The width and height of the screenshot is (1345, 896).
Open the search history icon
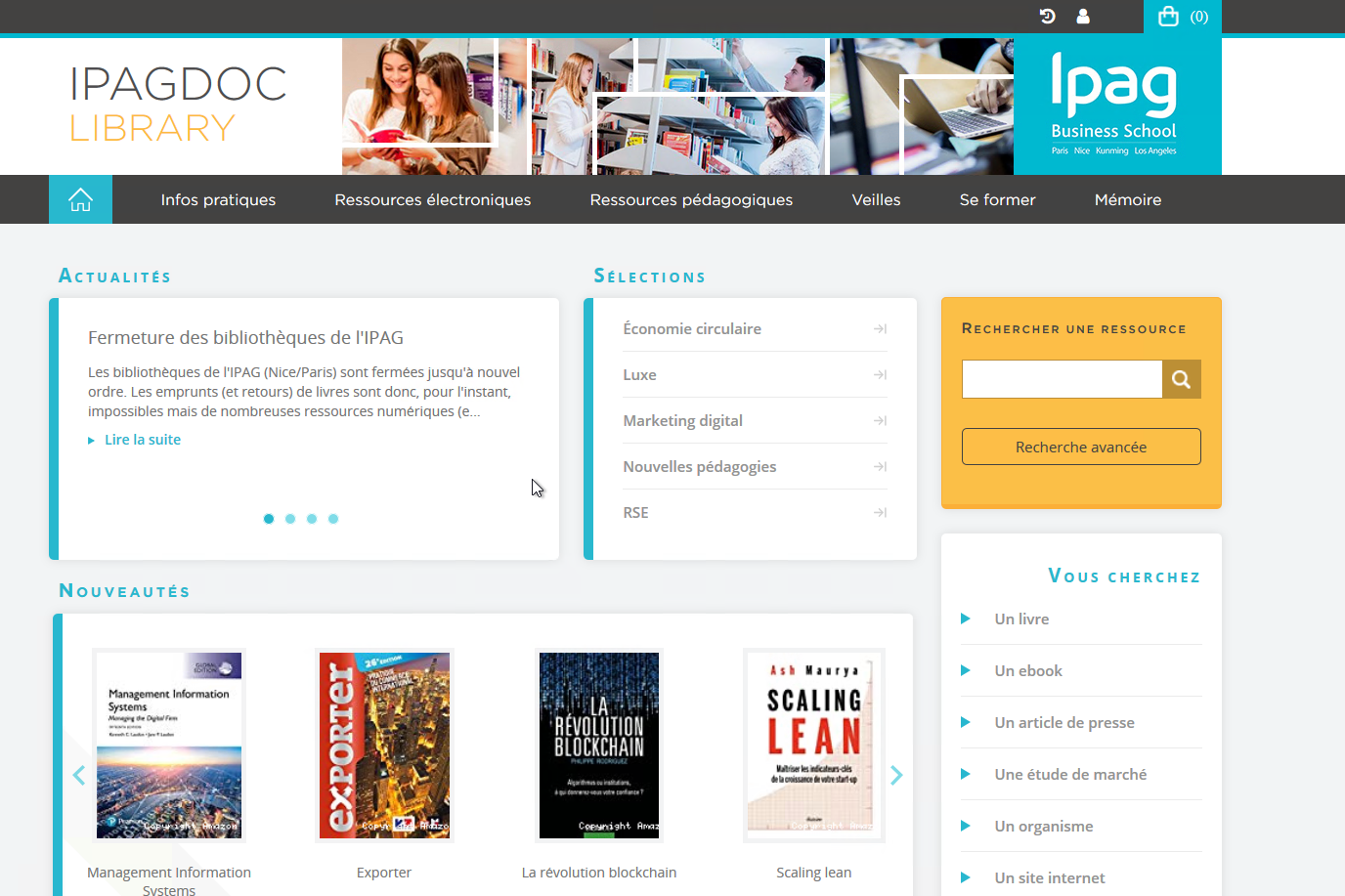[1048, 16]
